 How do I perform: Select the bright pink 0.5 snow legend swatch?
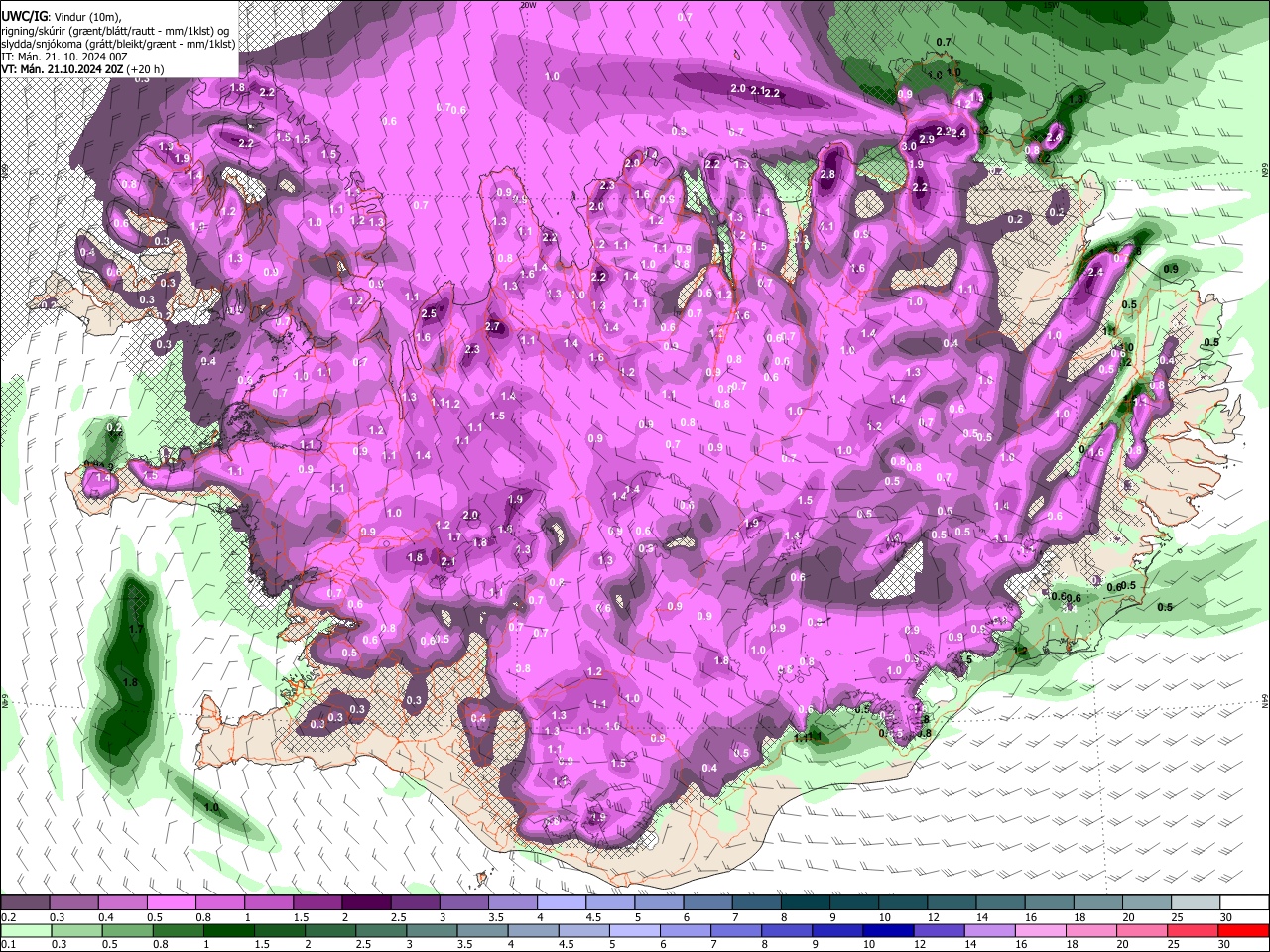point(172,903)
